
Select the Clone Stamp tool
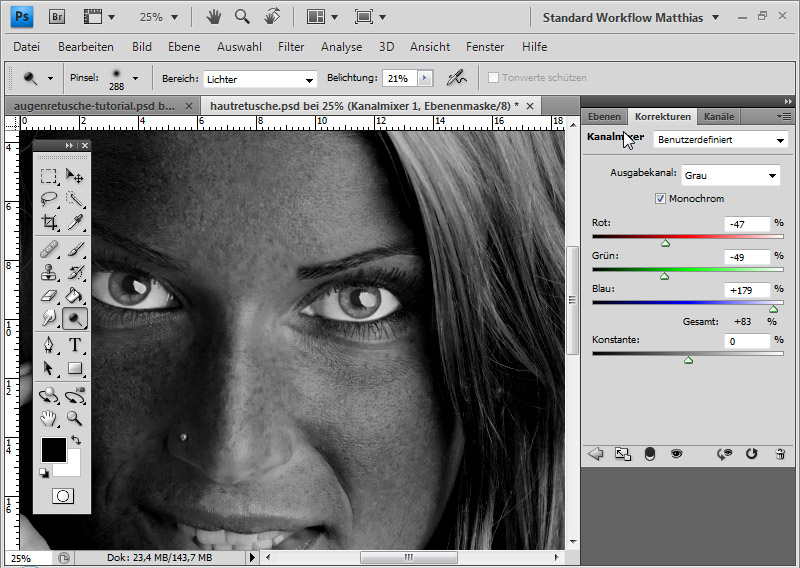(x=48, y=272)
